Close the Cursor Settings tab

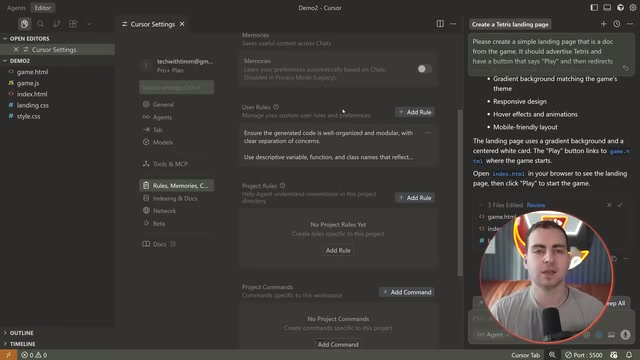pos(182,24)
